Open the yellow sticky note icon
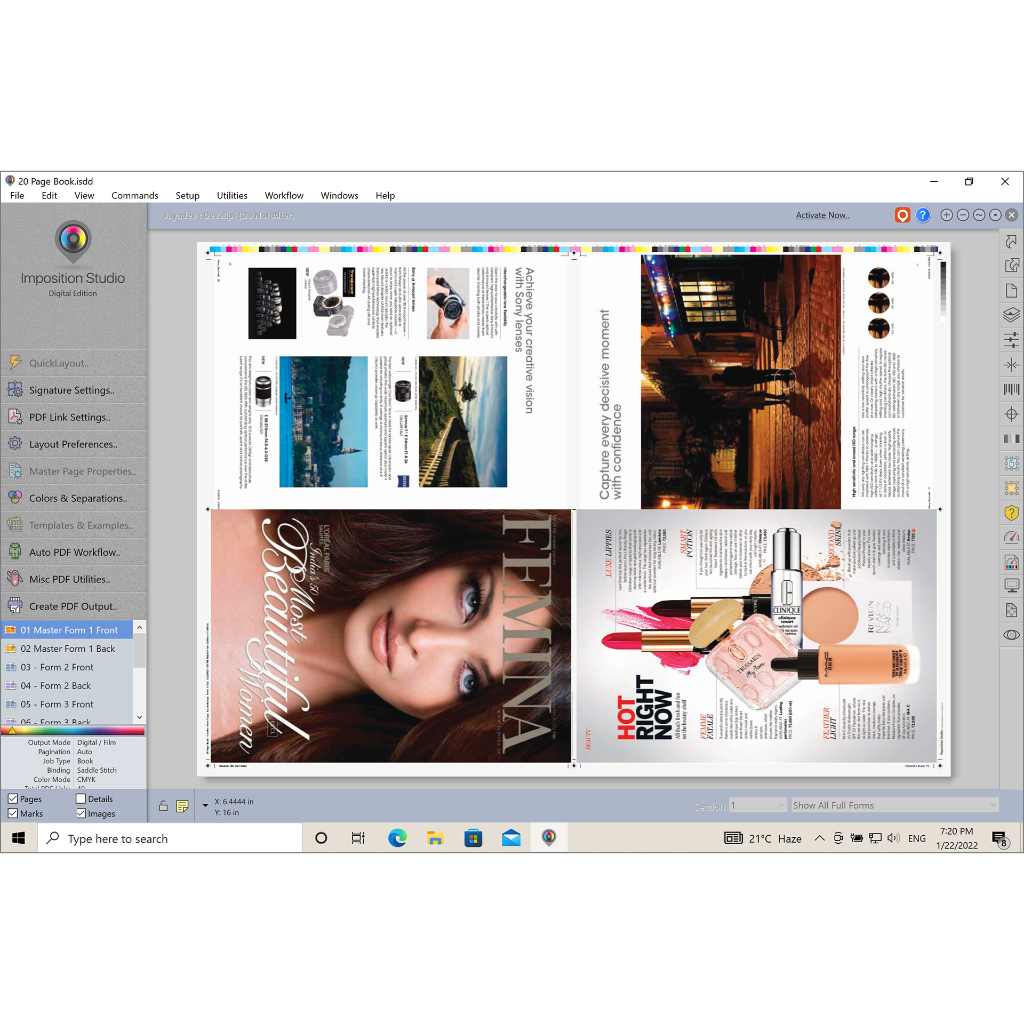 click(182, 806)
